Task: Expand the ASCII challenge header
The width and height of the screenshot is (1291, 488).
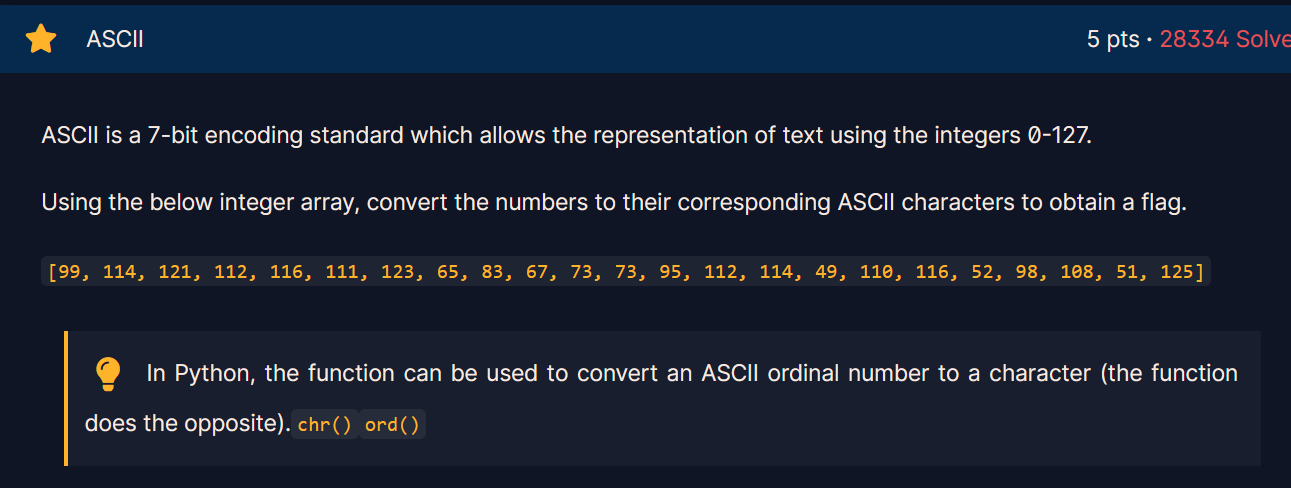Action: tap(645, 39)
